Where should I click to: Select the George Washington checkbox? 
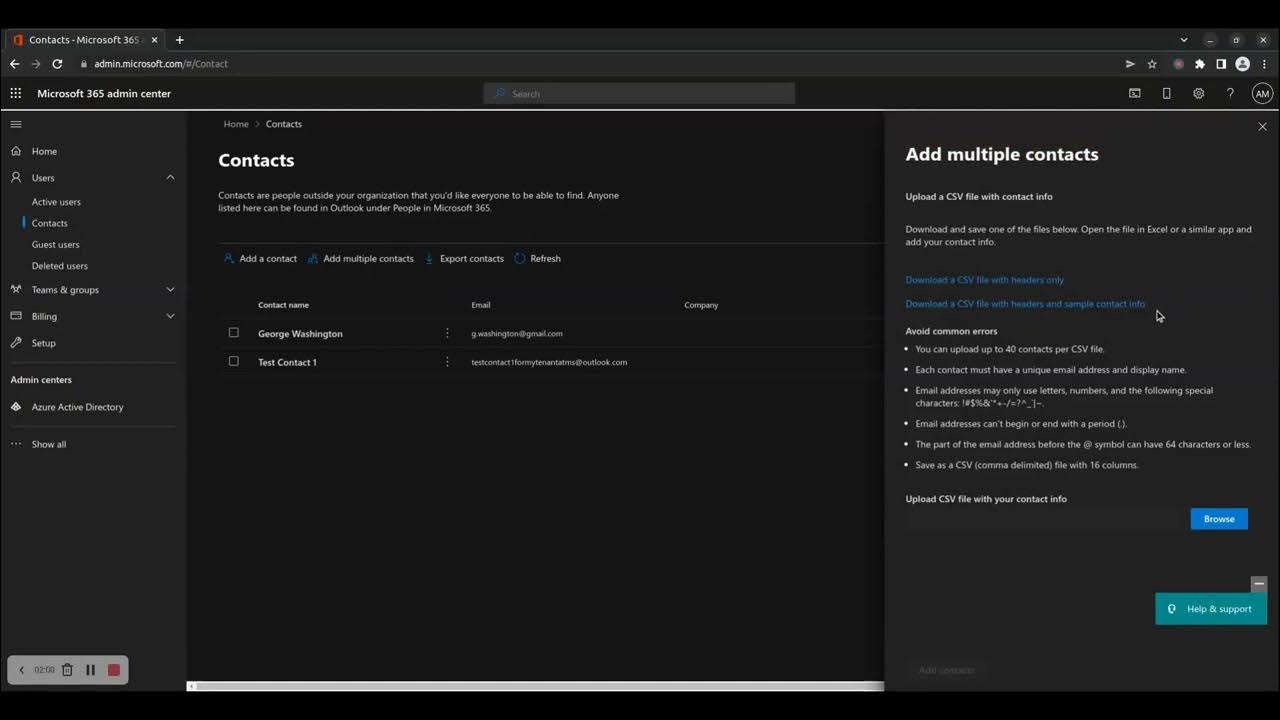tap(233, 332)
